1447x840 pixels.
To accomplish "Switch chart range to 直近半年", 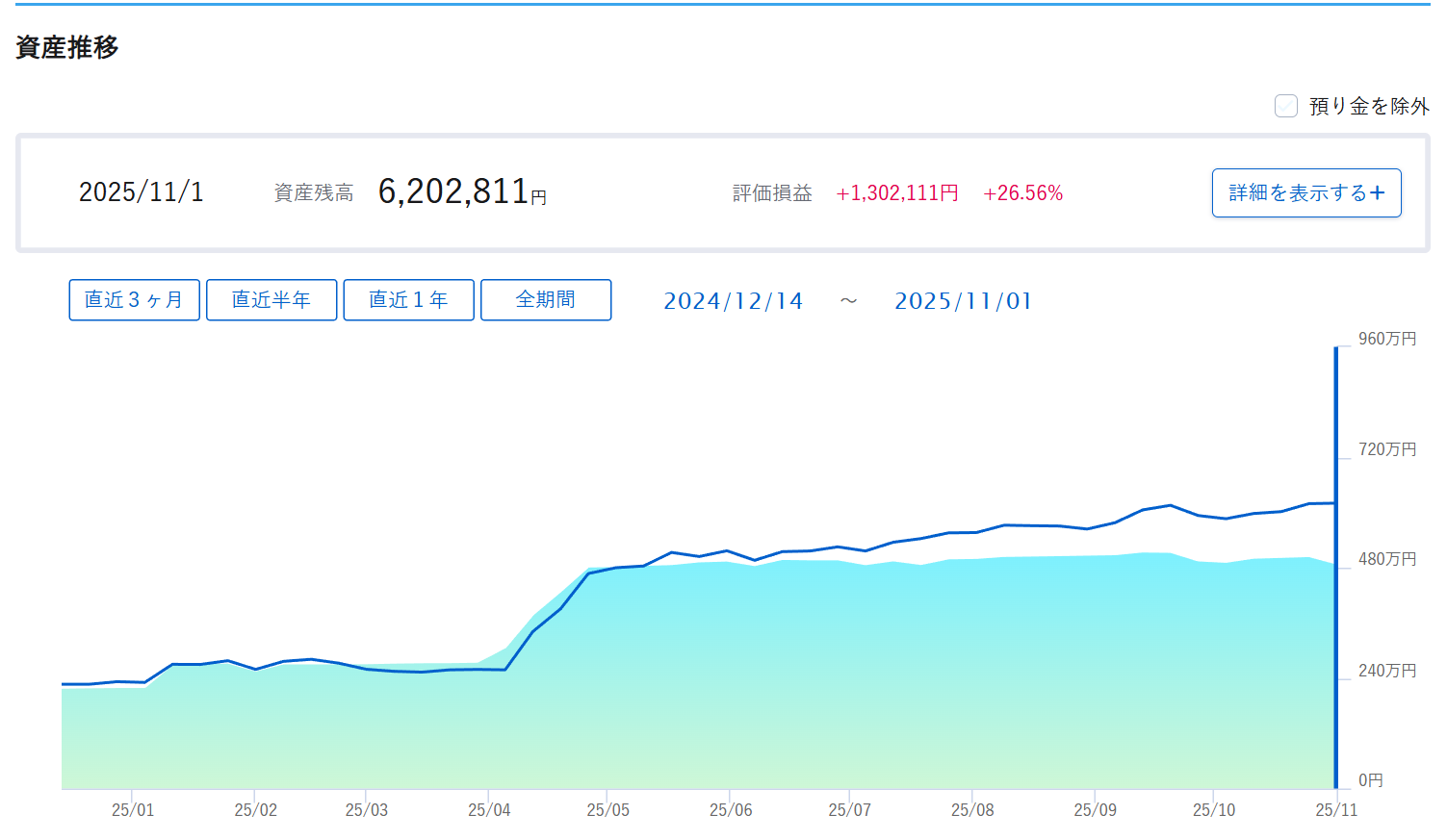I will click(x=271, y=300).
